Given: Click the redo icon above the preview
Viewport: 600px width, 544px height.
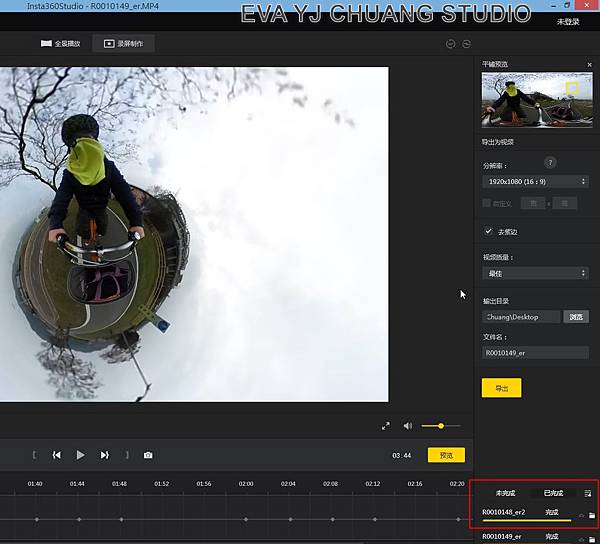Looking at the screenshot, I should [x=466, y=44].
